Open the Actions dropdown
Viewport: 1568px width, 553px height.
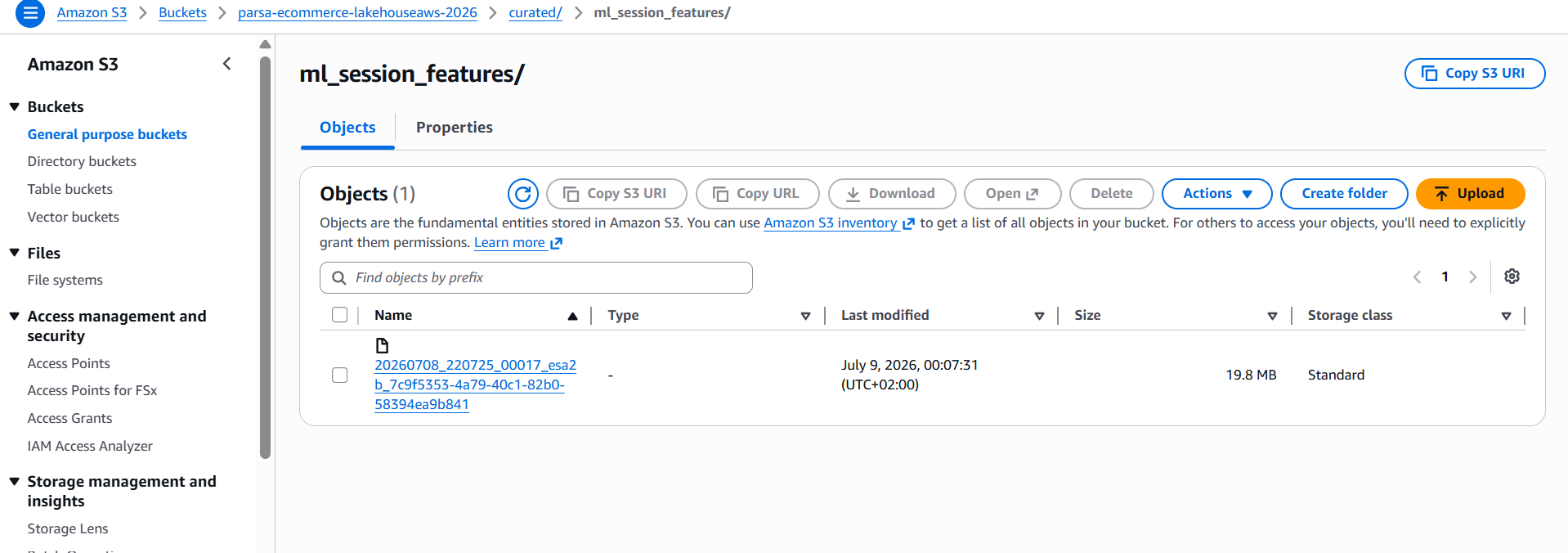pos(1216,194)
